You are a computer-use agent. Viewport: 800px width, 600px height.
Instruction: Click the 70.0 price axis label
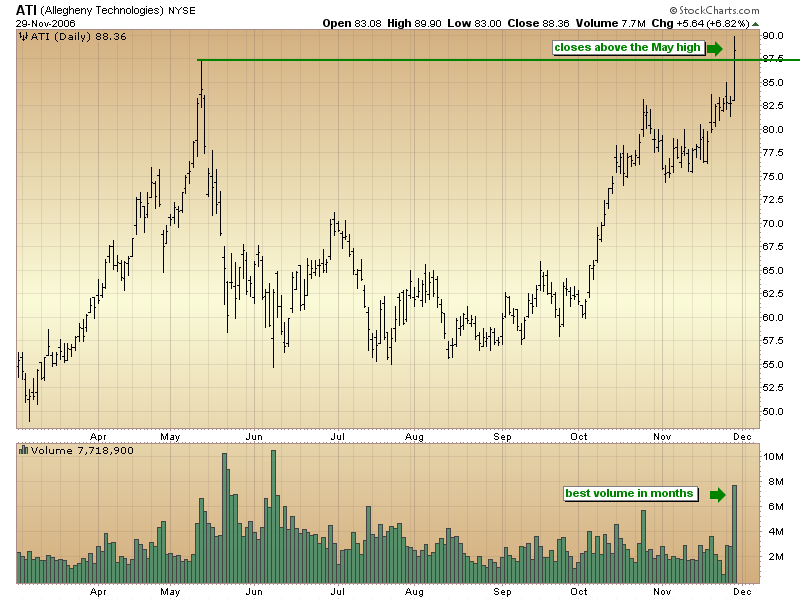coord(773,223)
